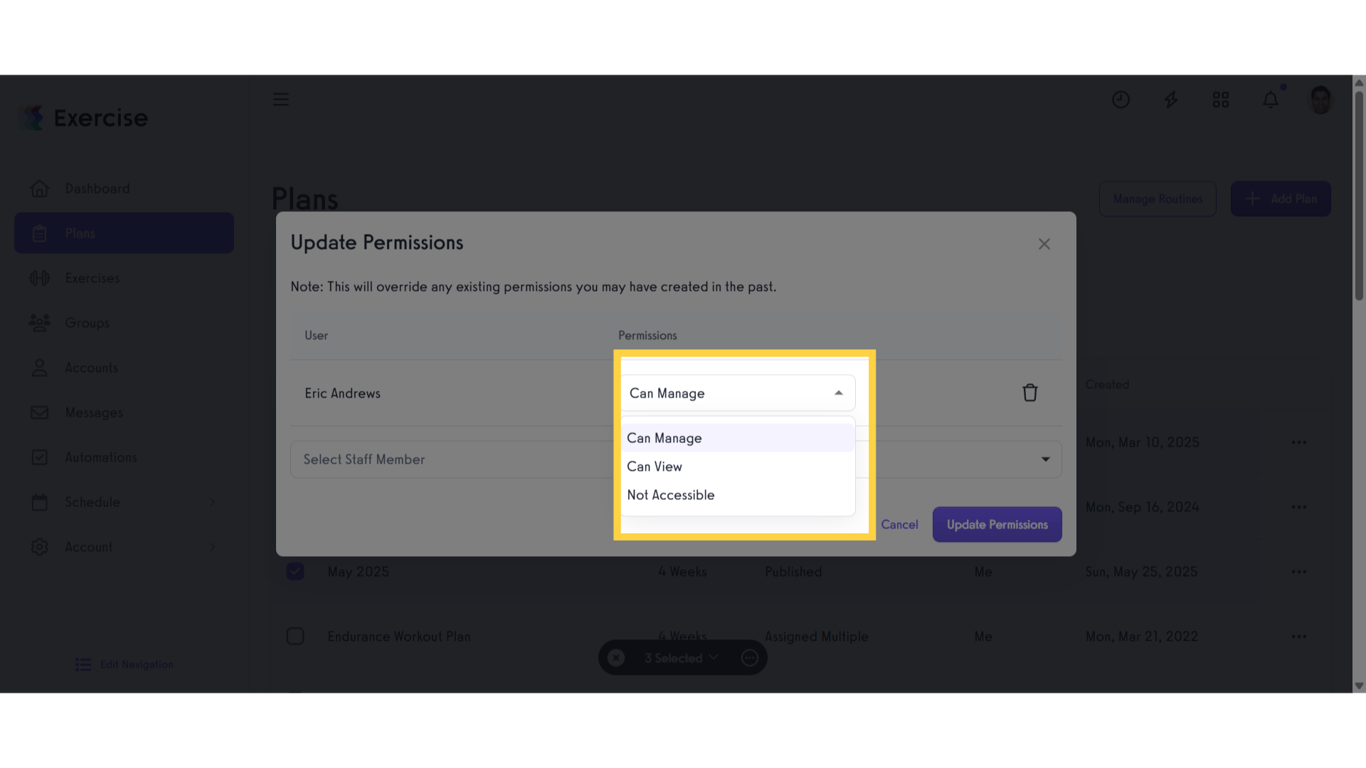The image size is (1366, 768).
Task: Open the Can Manage permissions dropdown
Action: point(738,393)
